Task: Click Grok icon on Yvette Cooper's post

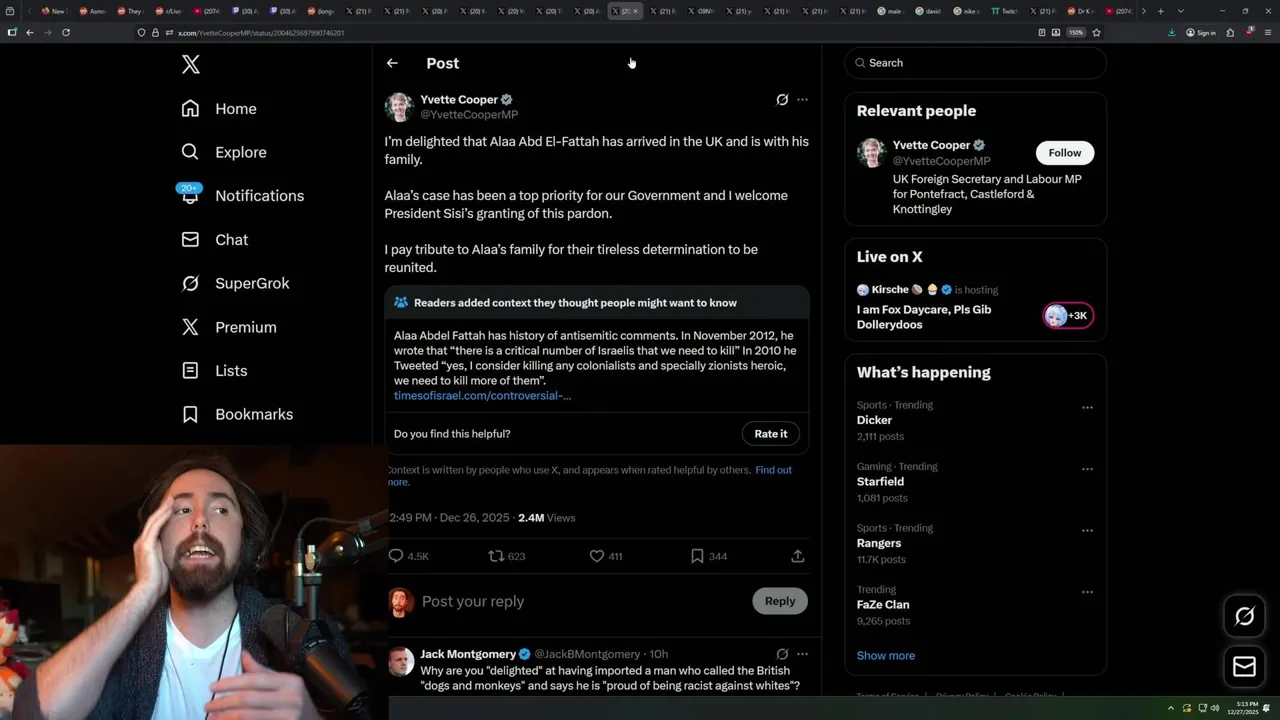Action: click(x=782, y=100)
